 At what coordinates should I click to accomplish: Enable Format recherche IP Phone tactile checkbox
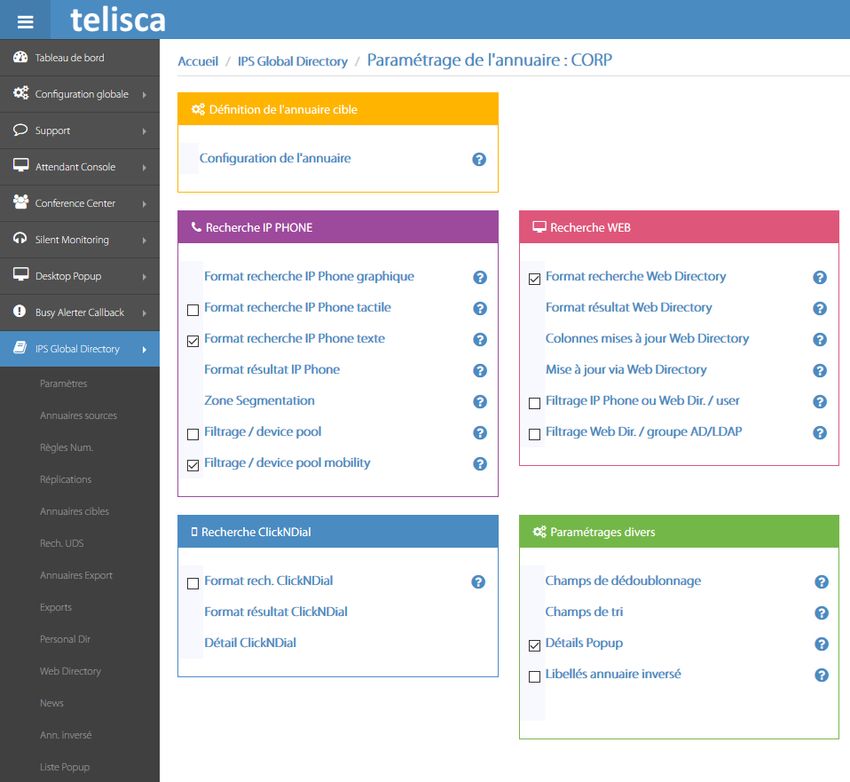tap(193, 310)
